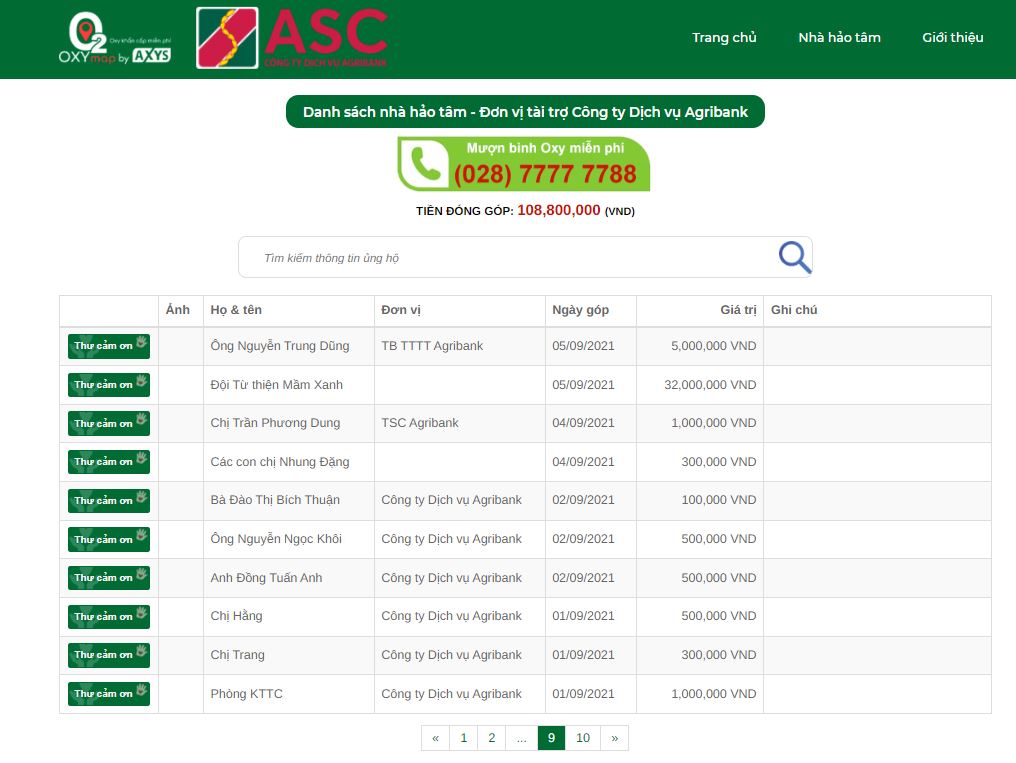Select current pagination page 9
This screenshot has height=763, width=1016.
pos(551,738)
